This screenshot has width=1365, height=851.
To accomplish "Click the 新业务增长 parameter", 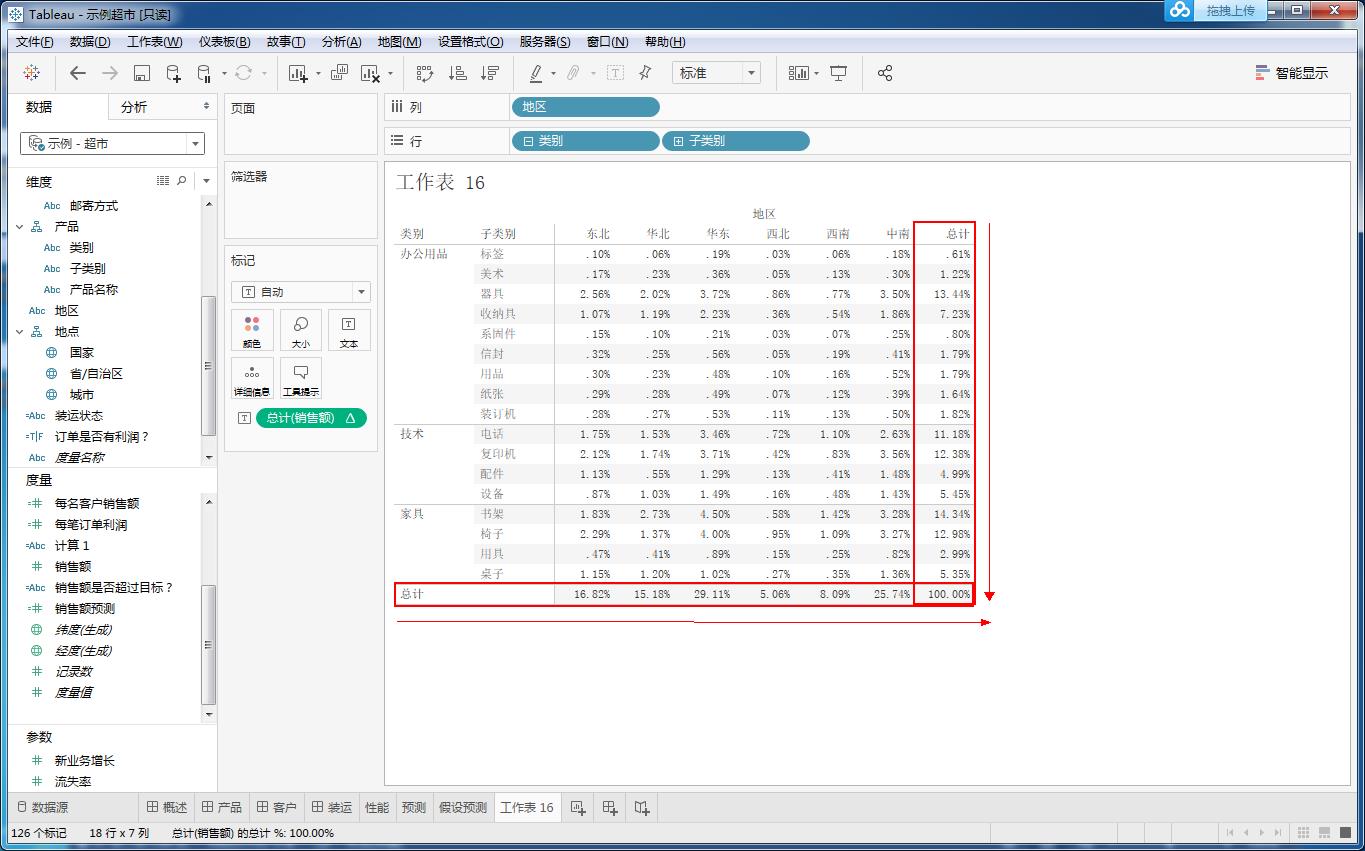I will click(85, 760).
